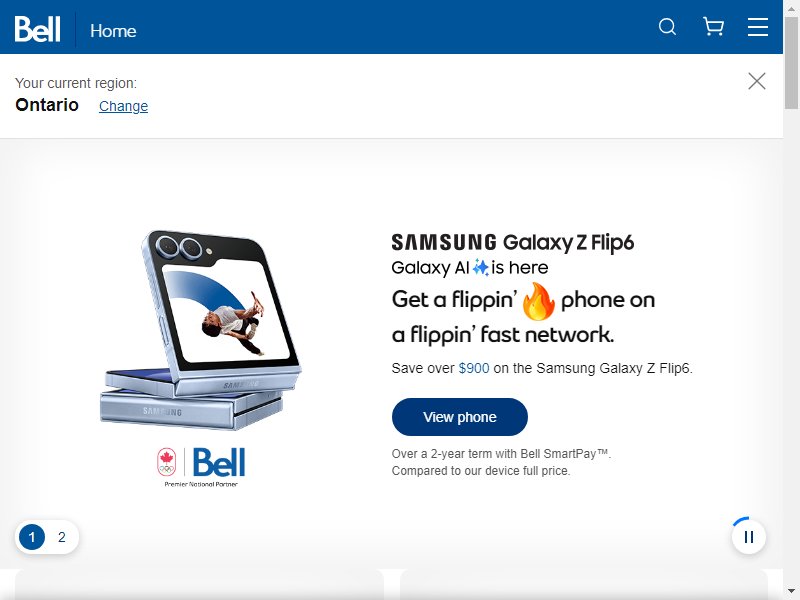800x600 pixels.
Task: Switch to carousel slide 2
Action: pyautogui.click(x=62, y=537)
